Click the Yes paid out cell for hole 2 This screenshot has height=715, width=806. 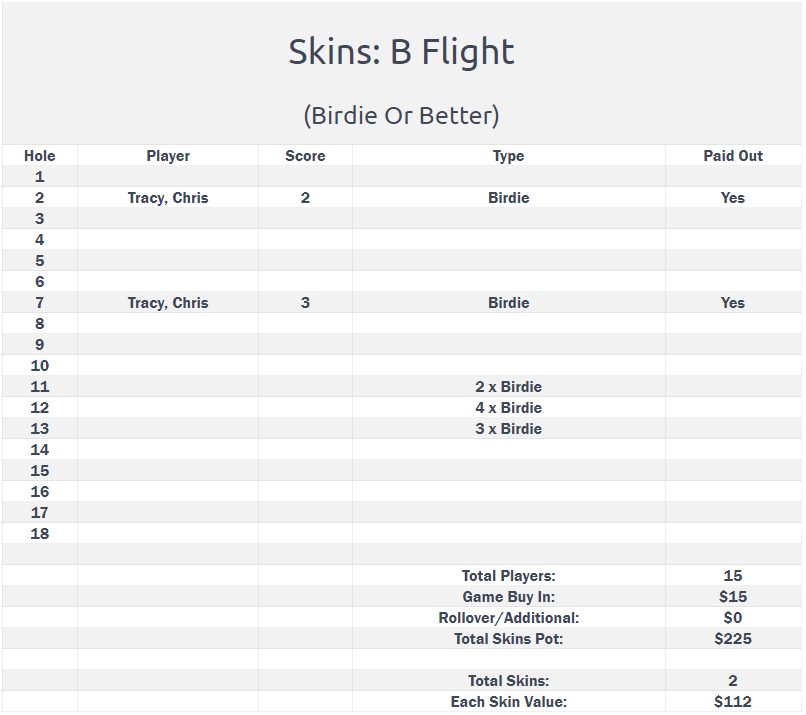[x=733, y=198]
